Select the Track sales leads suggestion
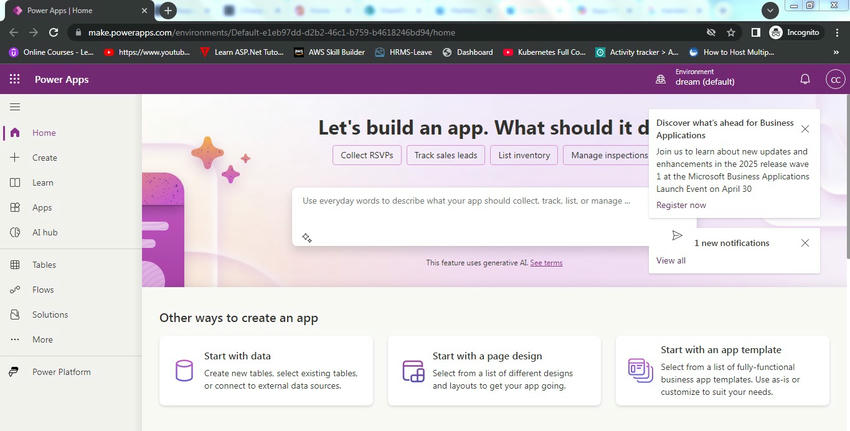Screen dimensions: 850x431 click(x=446, y=155)
